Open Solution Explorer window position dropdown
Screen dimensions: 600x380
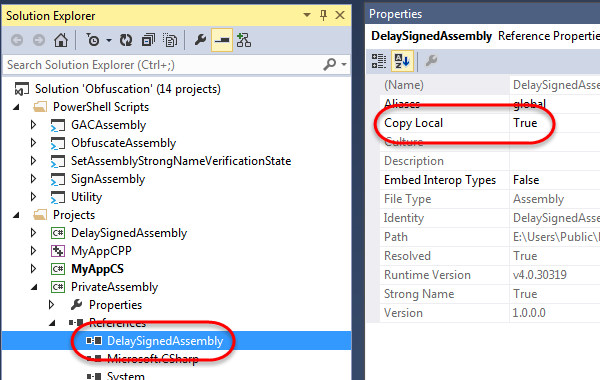tap(307, 15)
